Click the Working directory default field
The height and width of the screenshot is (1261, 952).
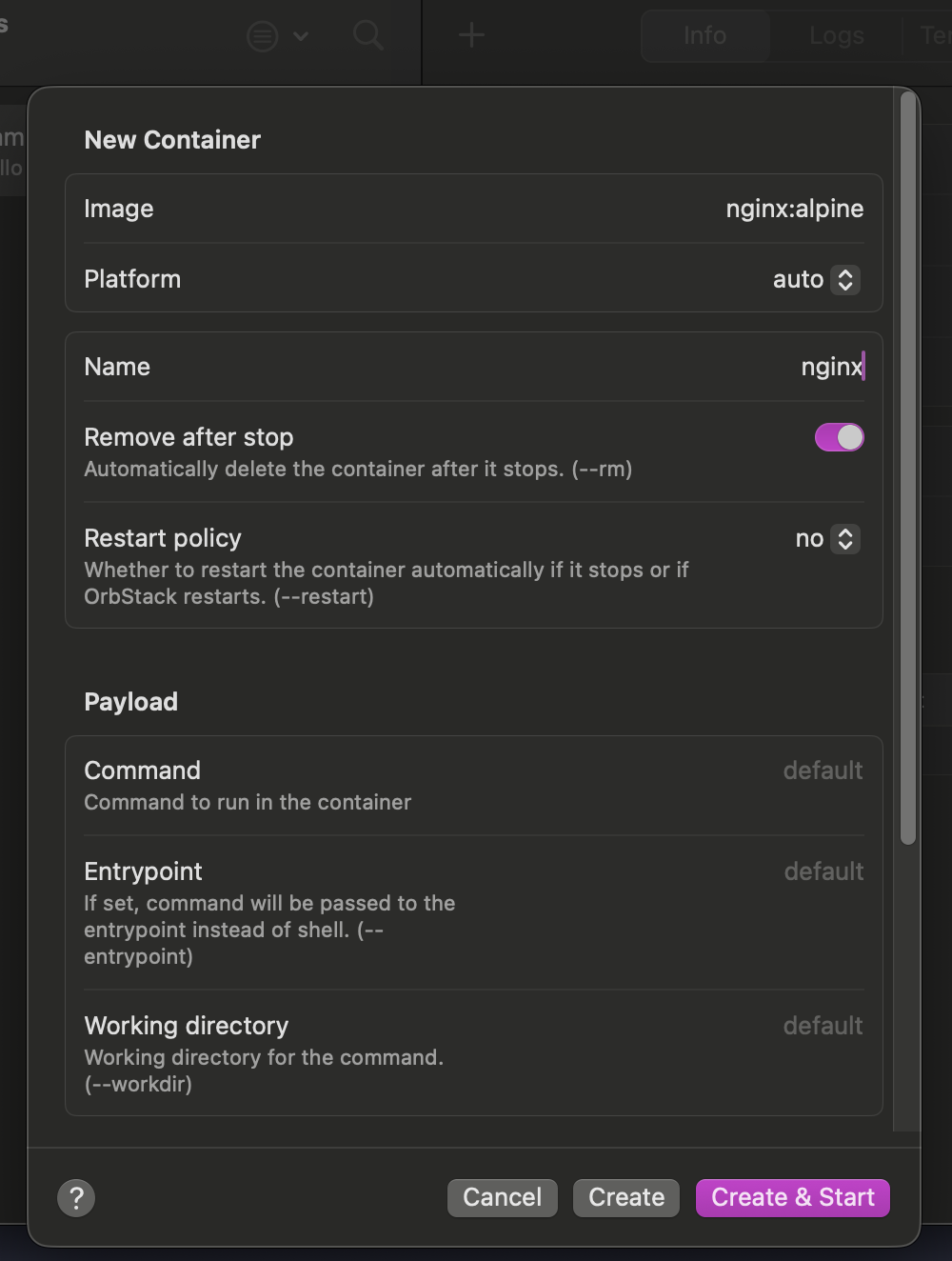tap(823, 1026)
